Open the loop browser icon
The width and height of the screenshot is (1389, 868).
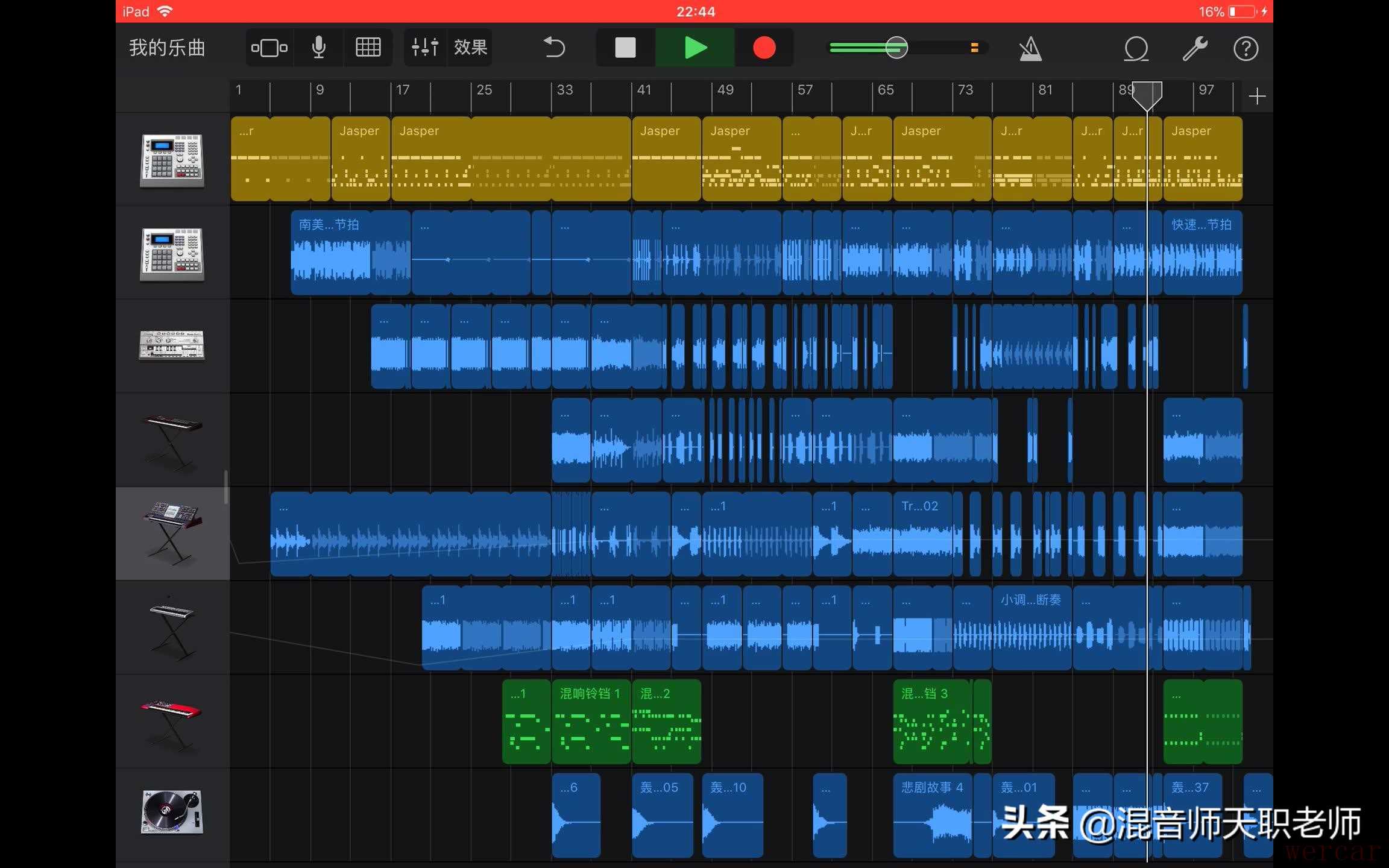click(x=1136, y=49)
